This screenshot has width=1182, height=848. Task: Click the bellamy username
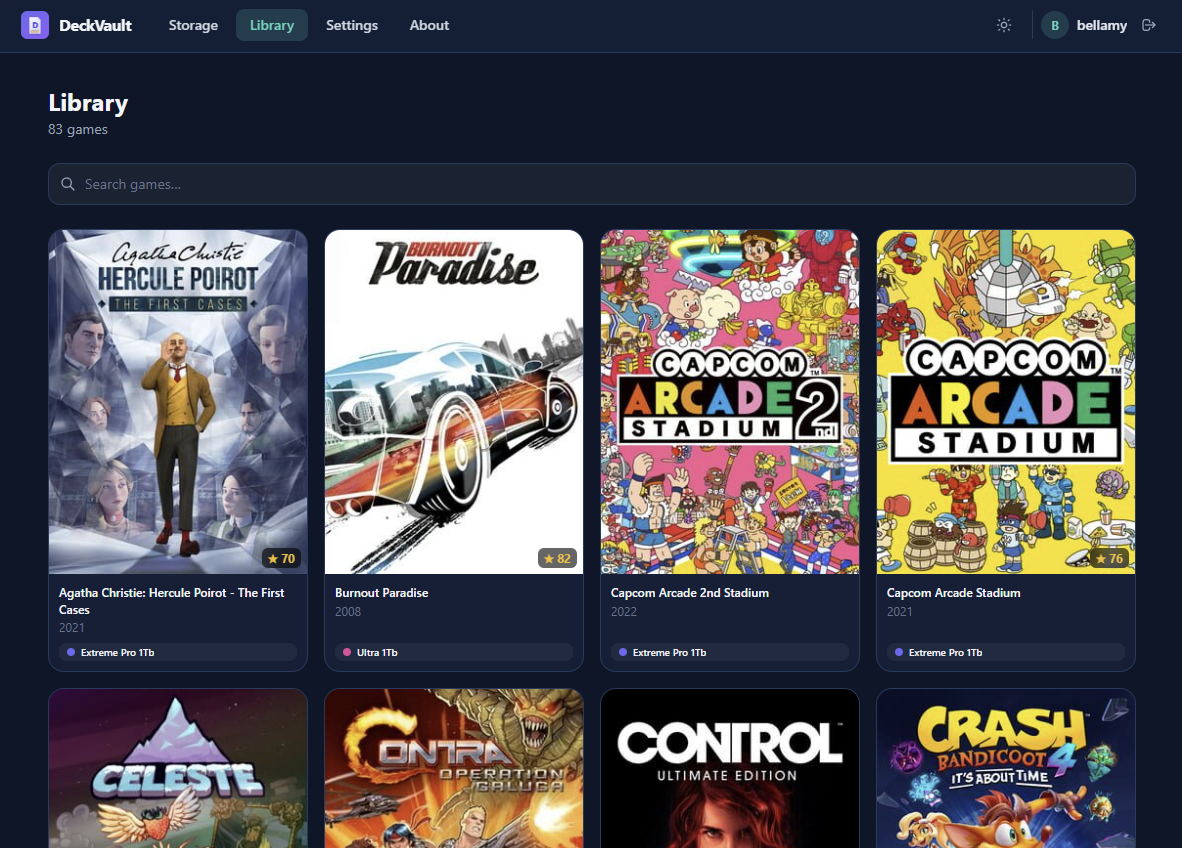pos(1101,25)
